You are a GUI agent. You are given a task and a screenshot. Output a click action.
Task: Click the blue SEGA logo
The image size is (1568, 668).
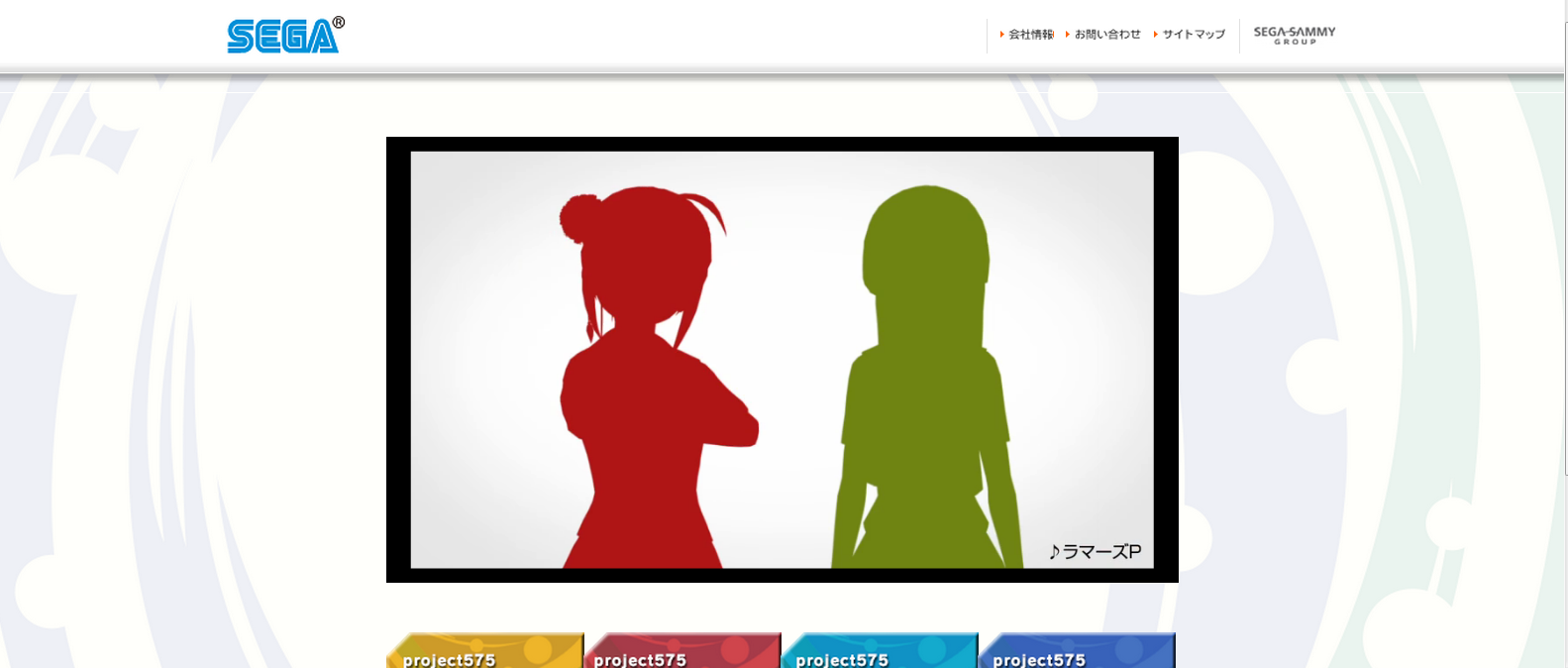pyautogui.click(x=284, y=36)
